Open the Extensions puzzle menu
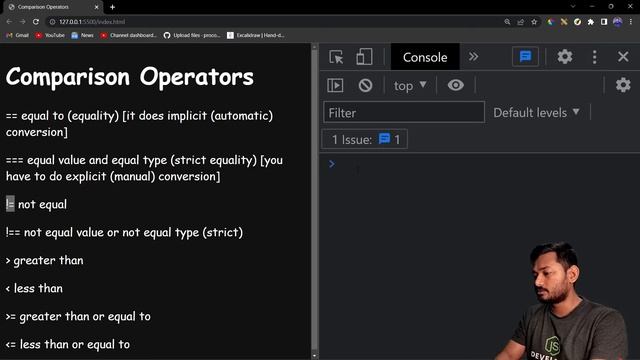The width and height of the screenshot is (640, 360). (591, 22)
